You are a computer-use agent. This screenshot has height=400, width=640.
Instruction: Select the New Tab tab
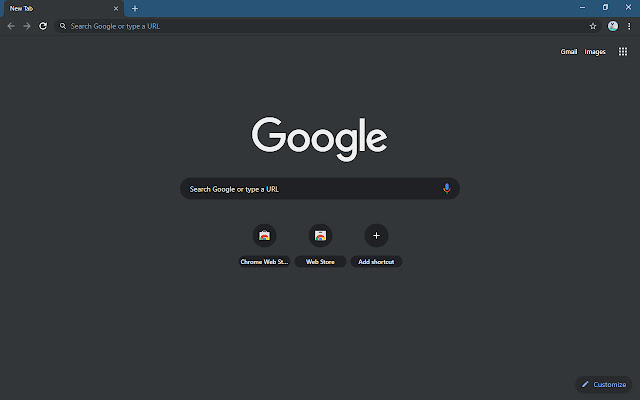click(x=63, y=9)
